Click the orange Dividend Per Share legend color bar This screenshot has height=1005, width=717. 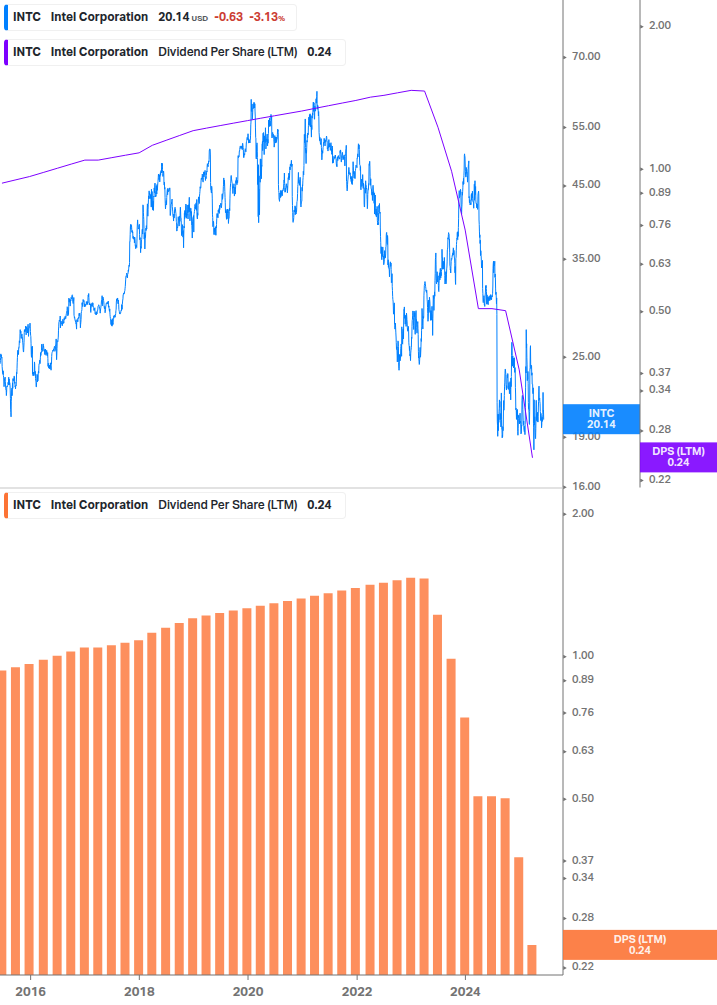point(6,505)
